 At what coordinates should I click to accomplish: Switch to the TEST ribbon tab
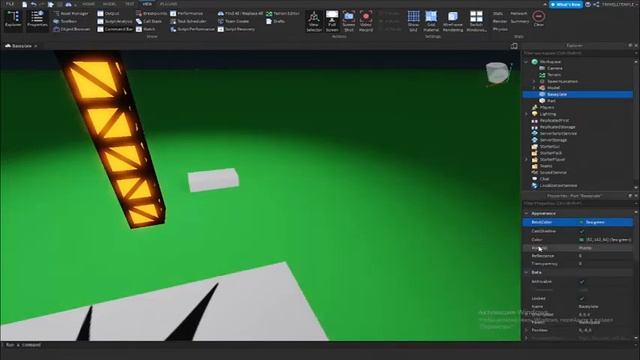129,4
